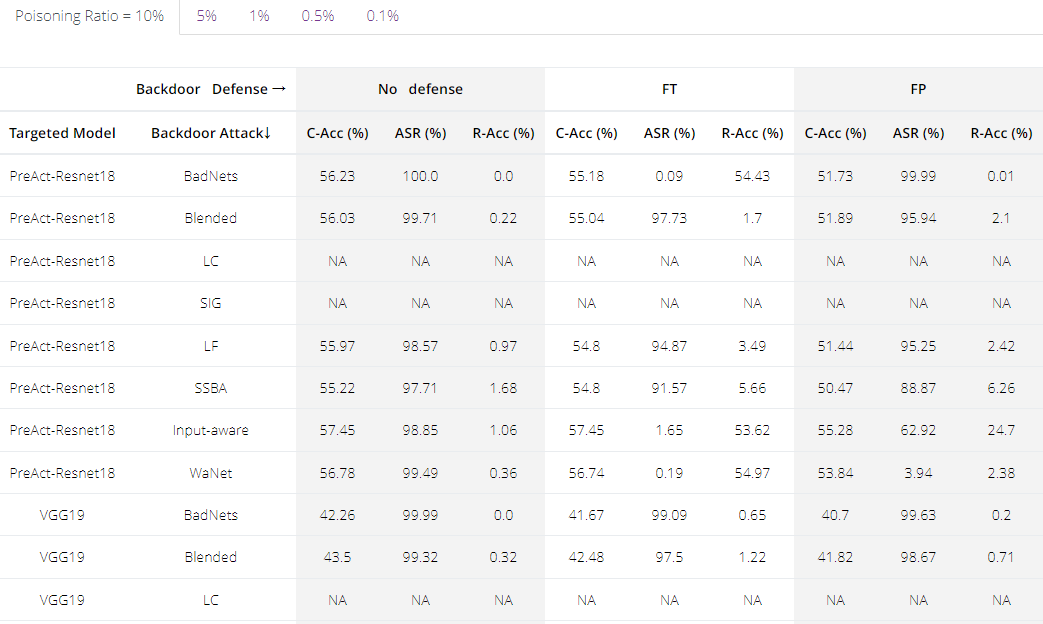Click the 100.0 ASR value for BadNets
This screenshot has height=624, width=1043.
tap(420, 176)
